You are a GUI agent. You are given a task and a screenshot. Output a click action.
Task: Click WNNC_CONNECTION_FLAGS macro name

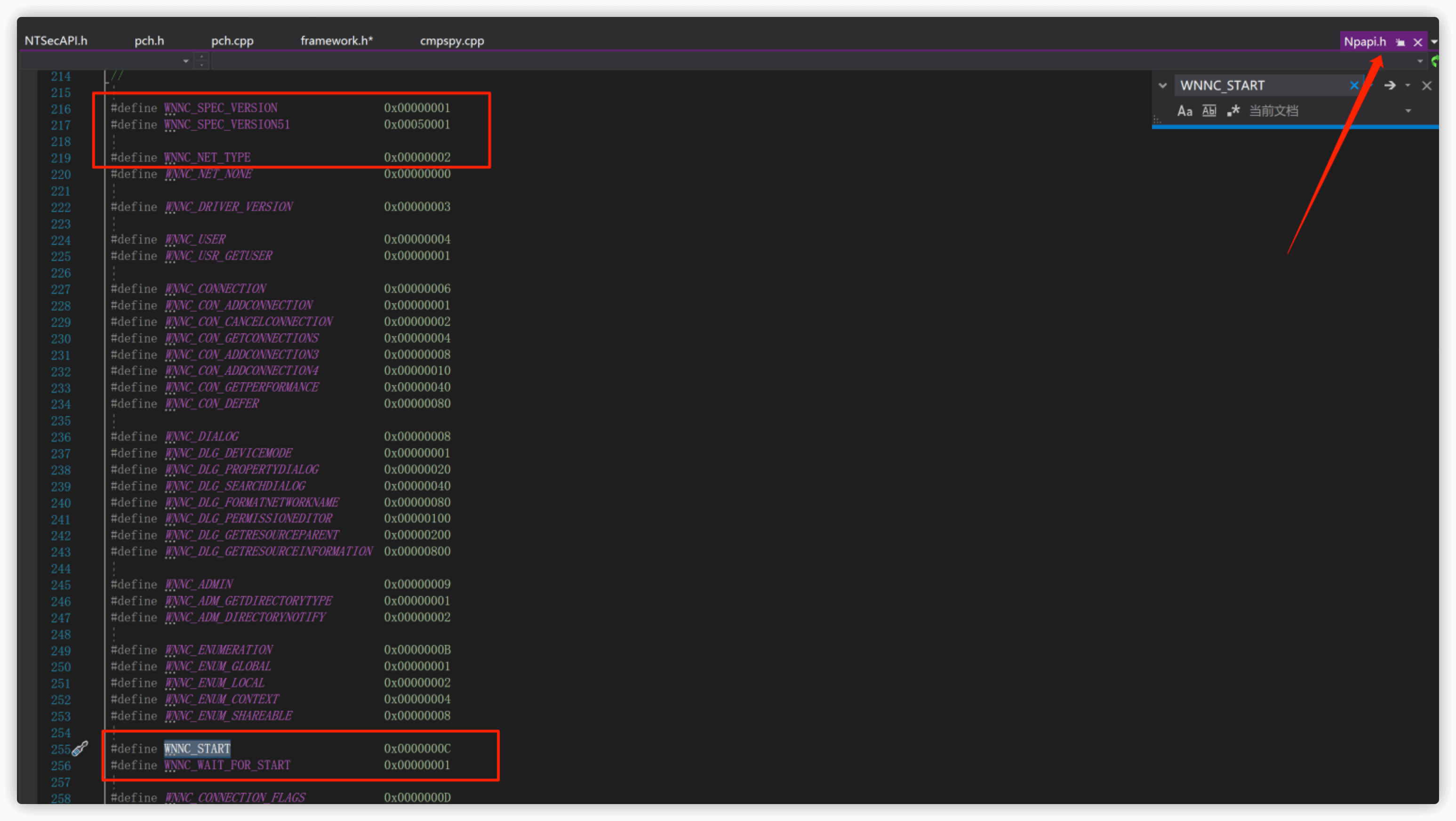234,797
